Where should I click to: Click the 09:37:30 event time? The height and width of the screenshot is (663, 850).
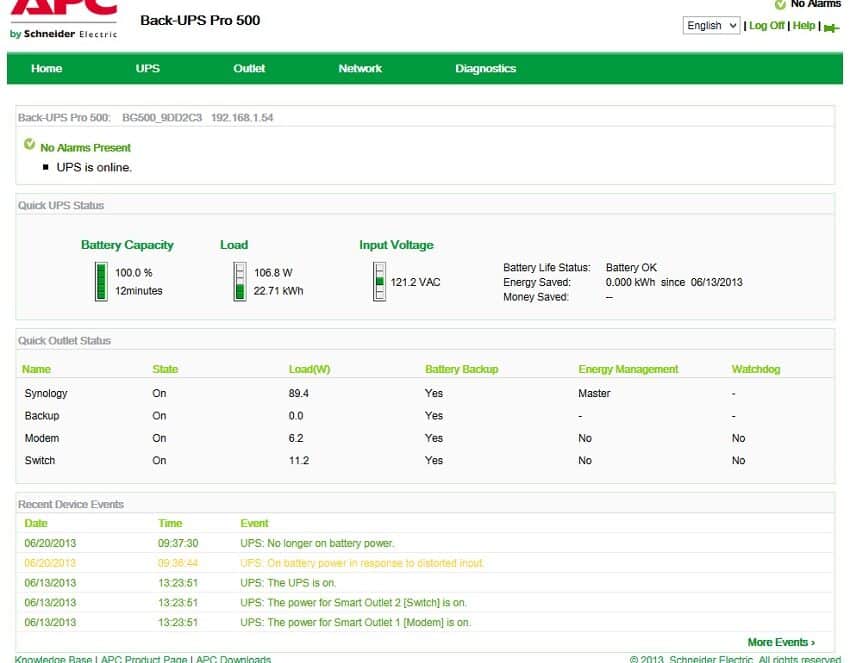click(x=178, y=543)
